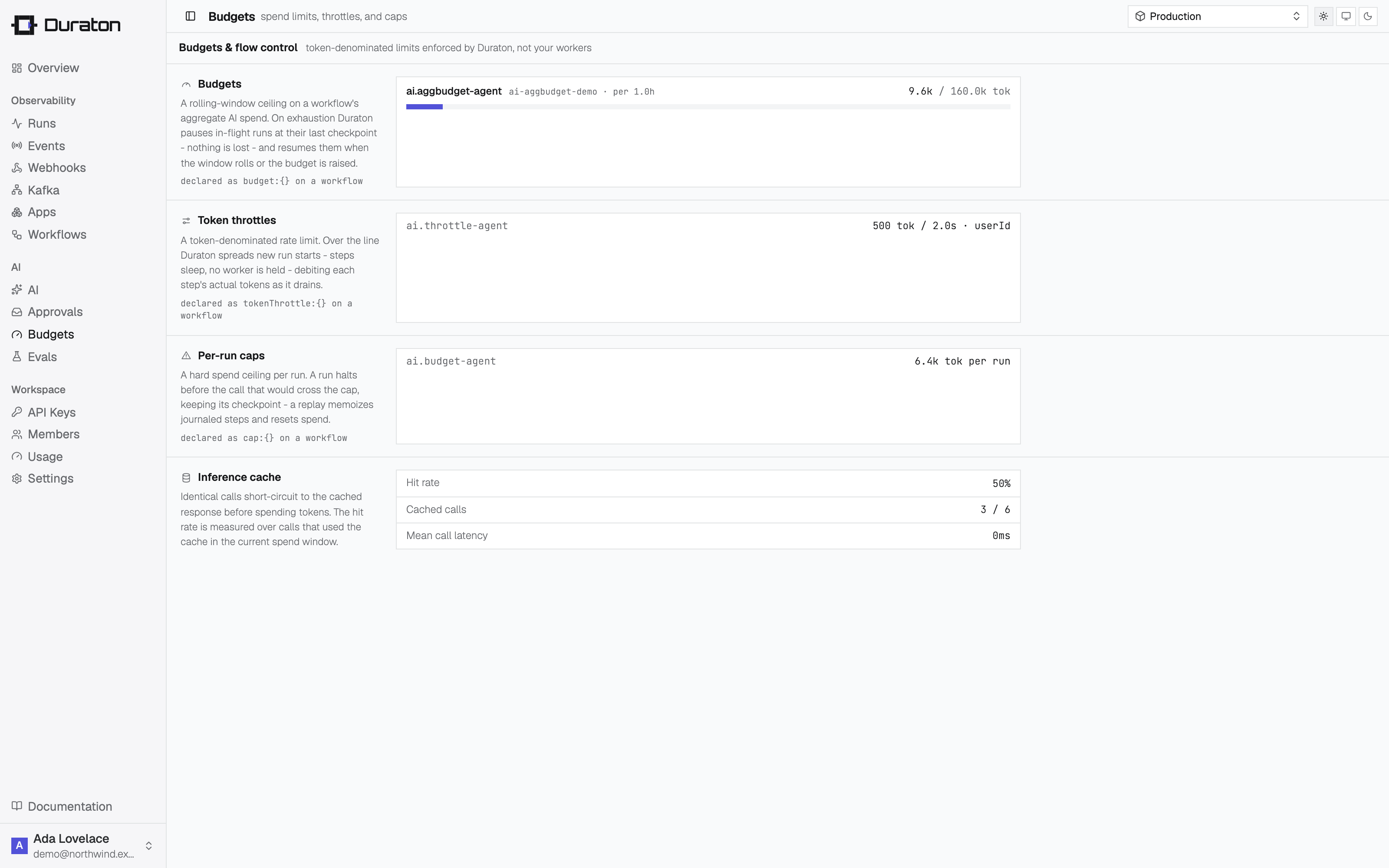Click the Usage gauge icon
Viewport: 1389px width, 868px height.
(x=16, y=457)
